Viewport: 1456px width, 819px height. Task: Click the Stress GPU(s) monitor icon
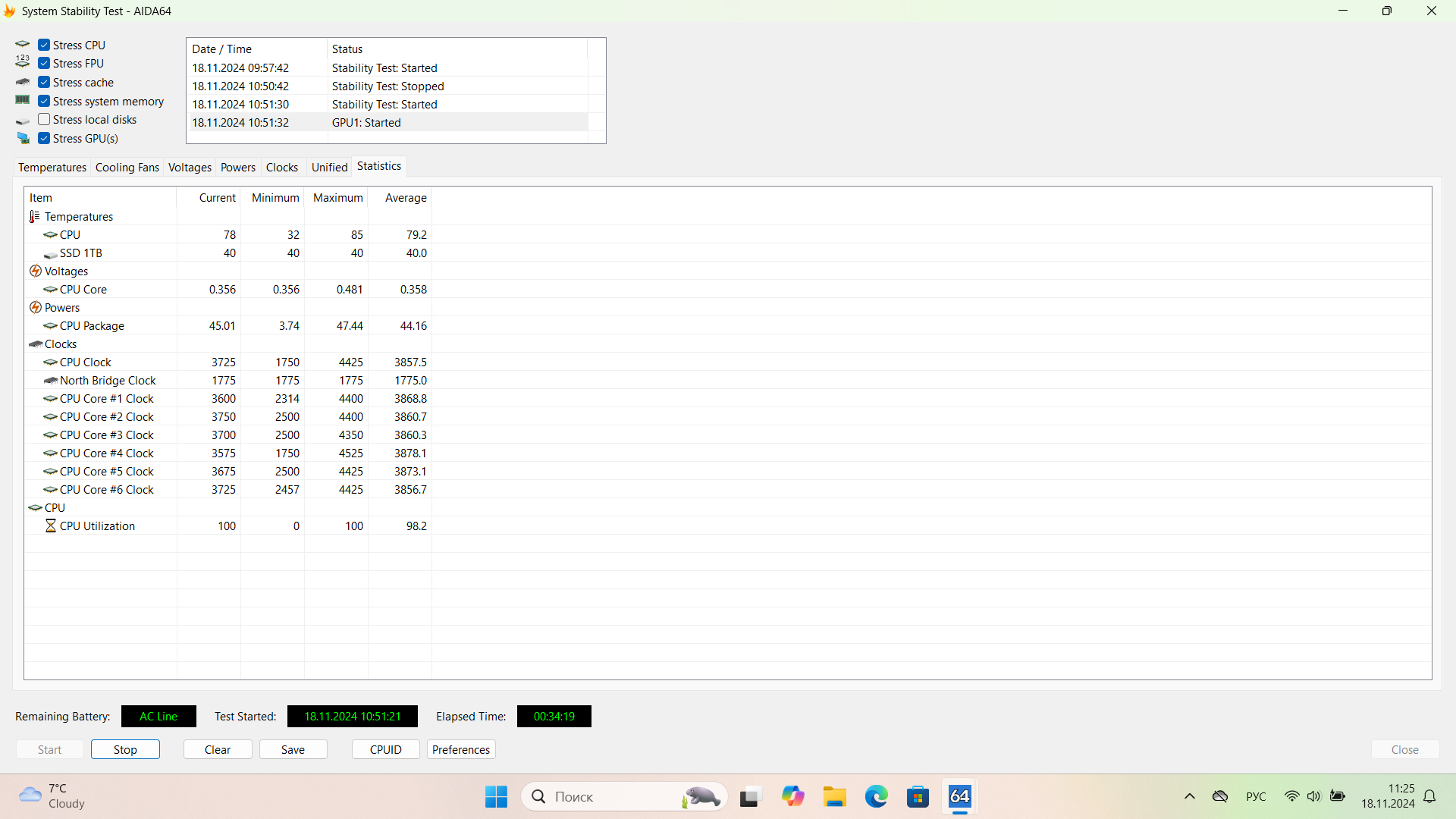click(x=24, y=139)
